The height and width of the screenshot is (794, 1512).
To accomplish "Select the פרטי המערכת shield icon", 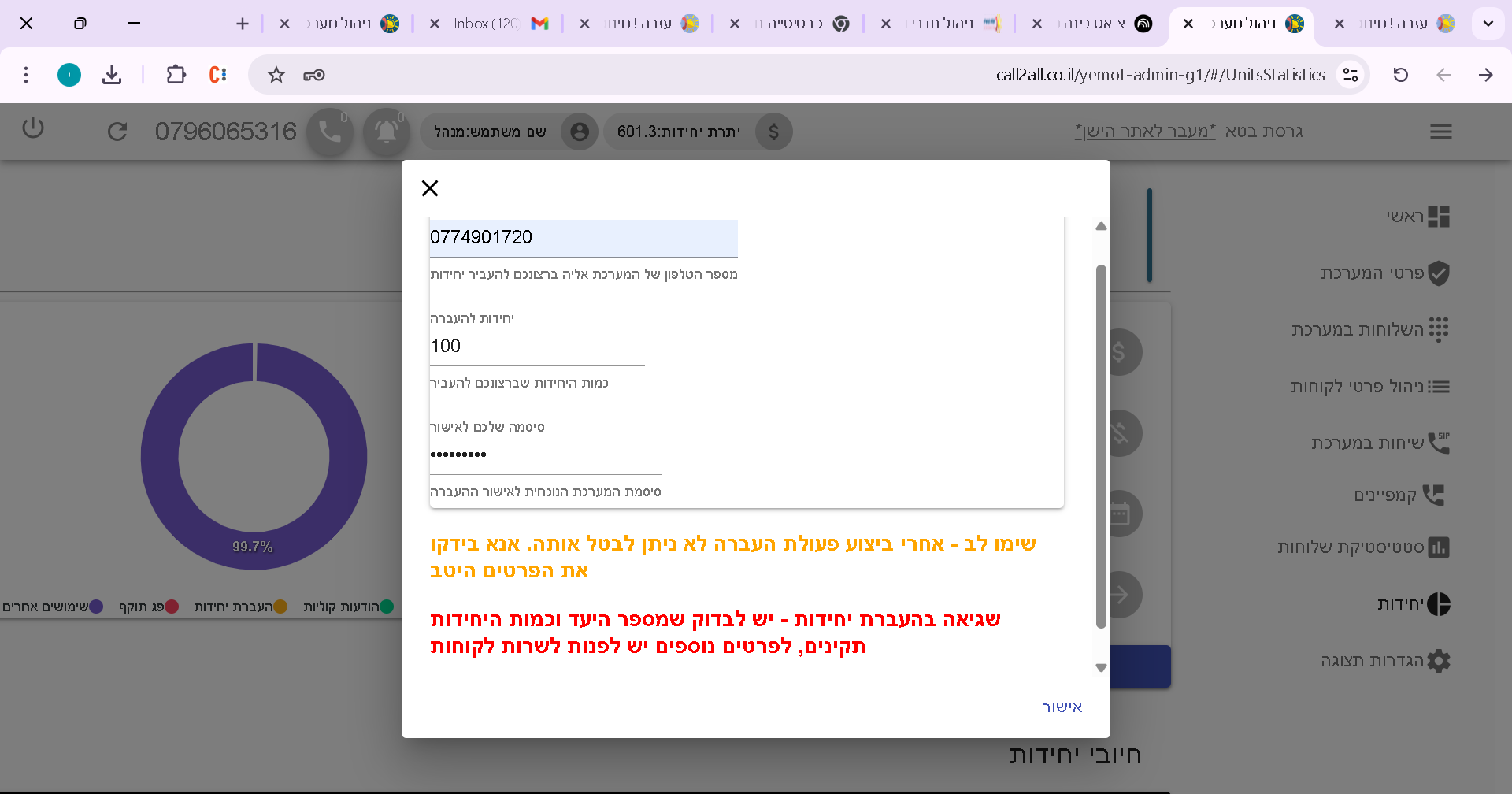I will (x=1440, y=273).
